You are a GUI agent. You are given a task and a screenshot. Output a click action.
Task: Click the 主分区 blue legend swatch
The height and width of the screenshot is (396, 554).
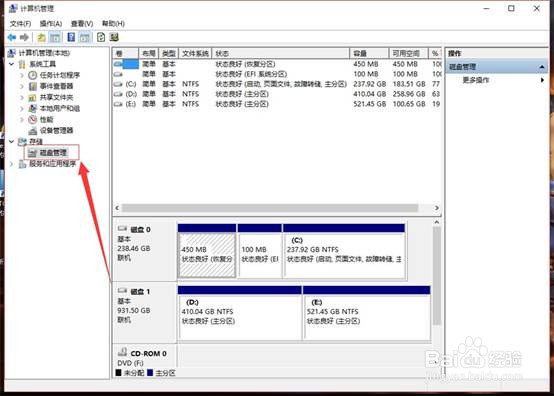tap(150, 373)
